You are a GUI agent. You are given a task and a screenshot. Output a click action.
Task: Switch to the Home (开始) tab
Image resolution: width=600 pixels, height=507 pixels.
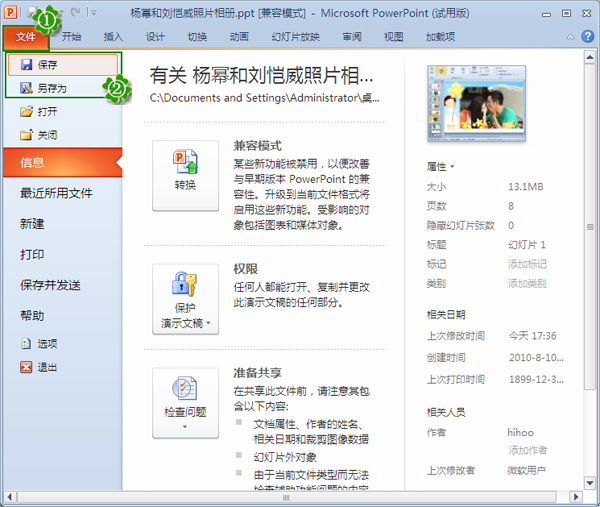point(72,37)
